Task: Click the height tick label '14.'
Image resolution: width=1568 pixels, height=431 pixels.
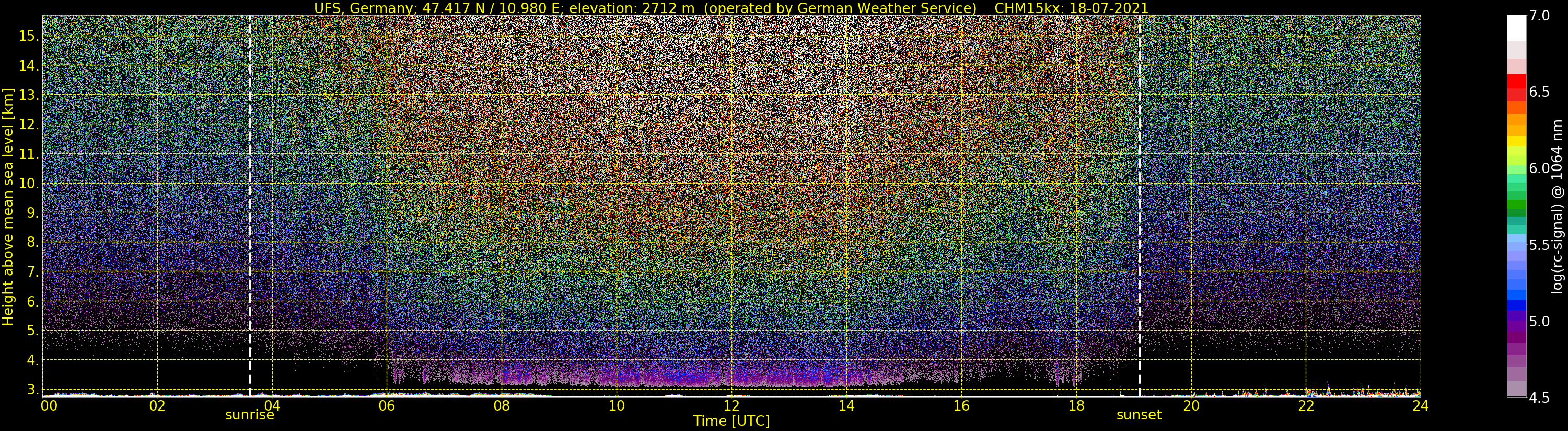Action: [x=29, y=66]
